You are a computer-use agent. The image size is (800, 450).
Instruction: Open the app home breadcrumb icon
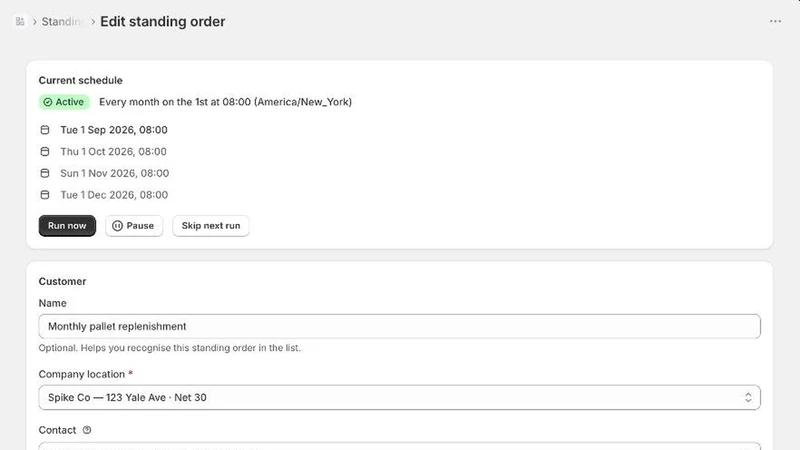20,21
